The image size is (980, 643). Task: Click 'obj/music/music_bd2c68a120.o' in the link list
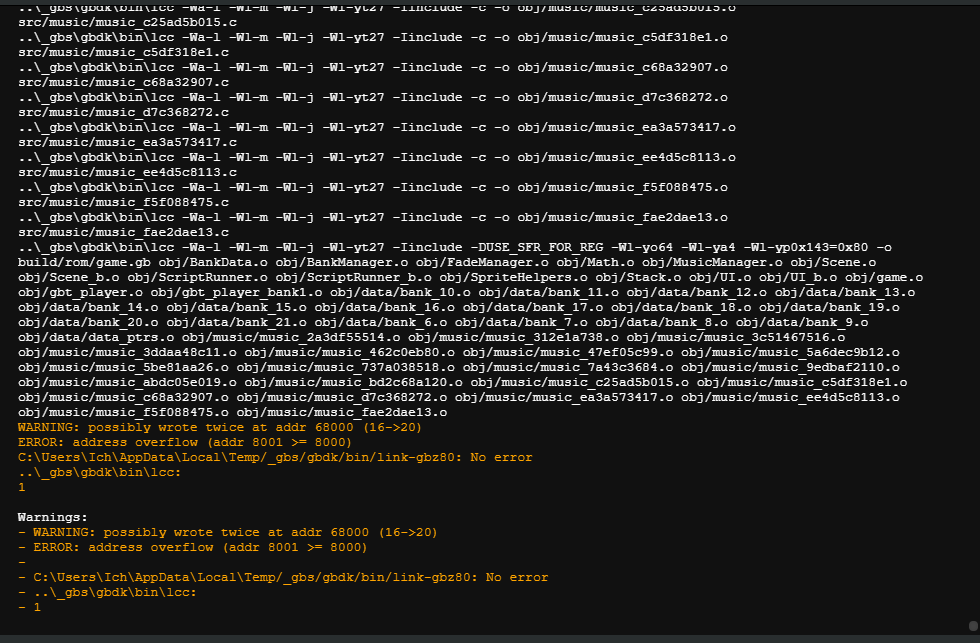354,382
